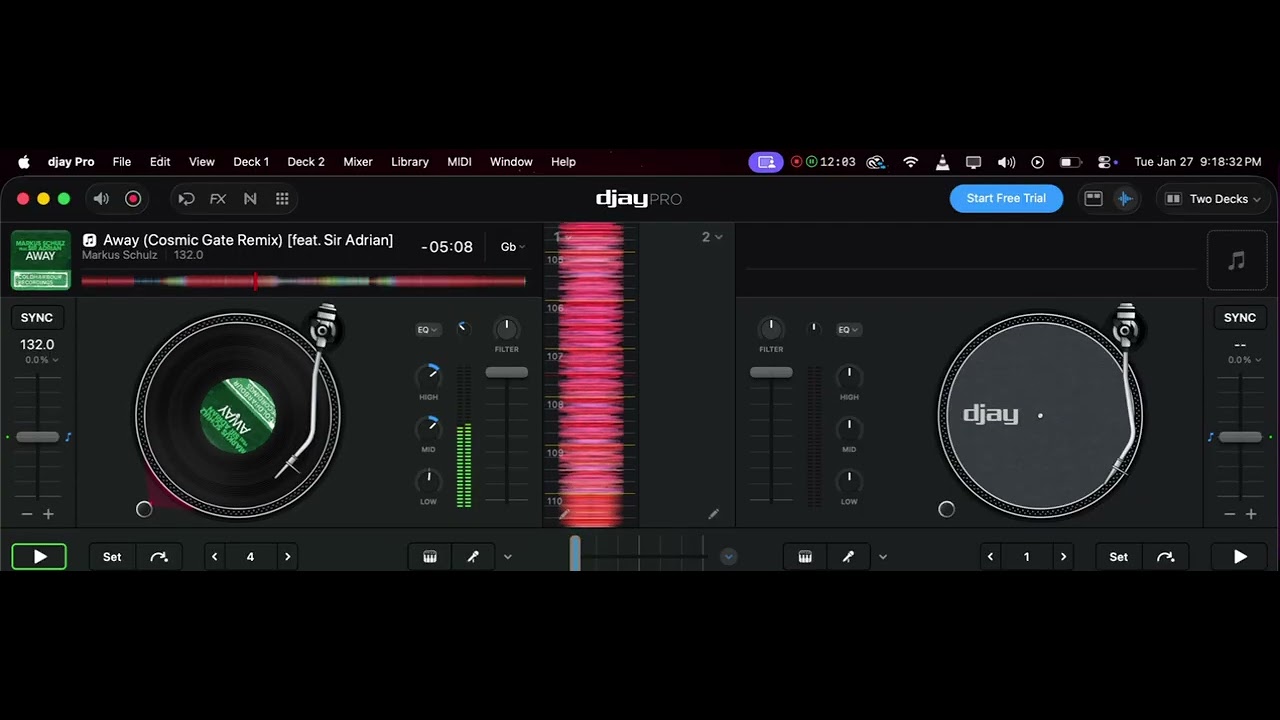Click Set cue button on Deck 2

pyautogui.click(x=1118, y=557)
